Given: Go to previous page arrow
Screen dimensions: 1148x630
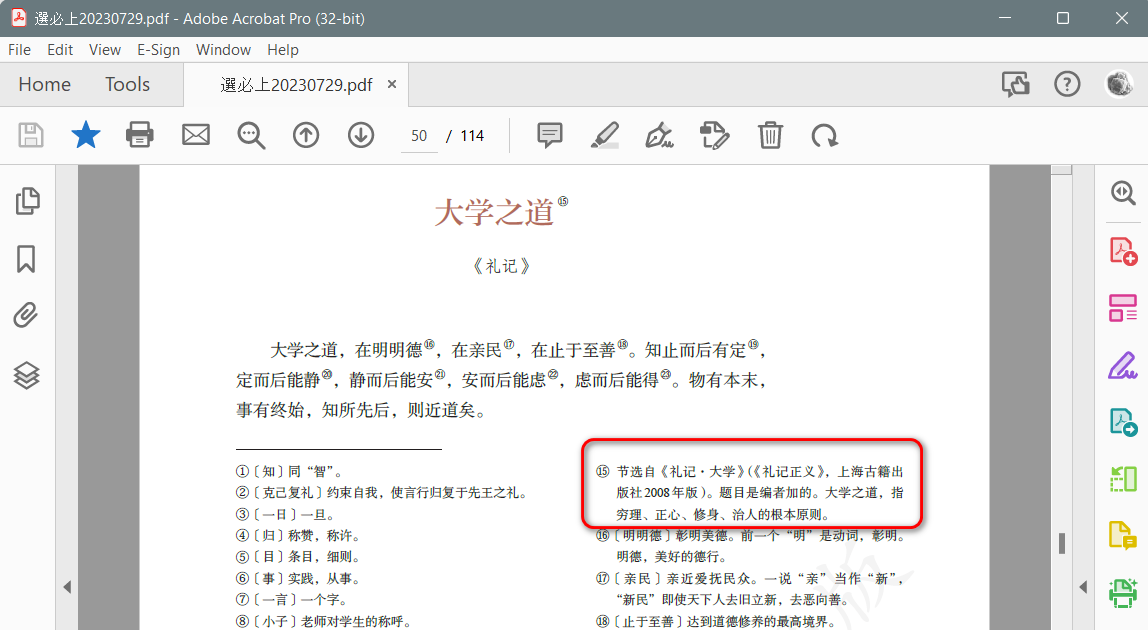Looking at the screenshot, I should [306, 135].
